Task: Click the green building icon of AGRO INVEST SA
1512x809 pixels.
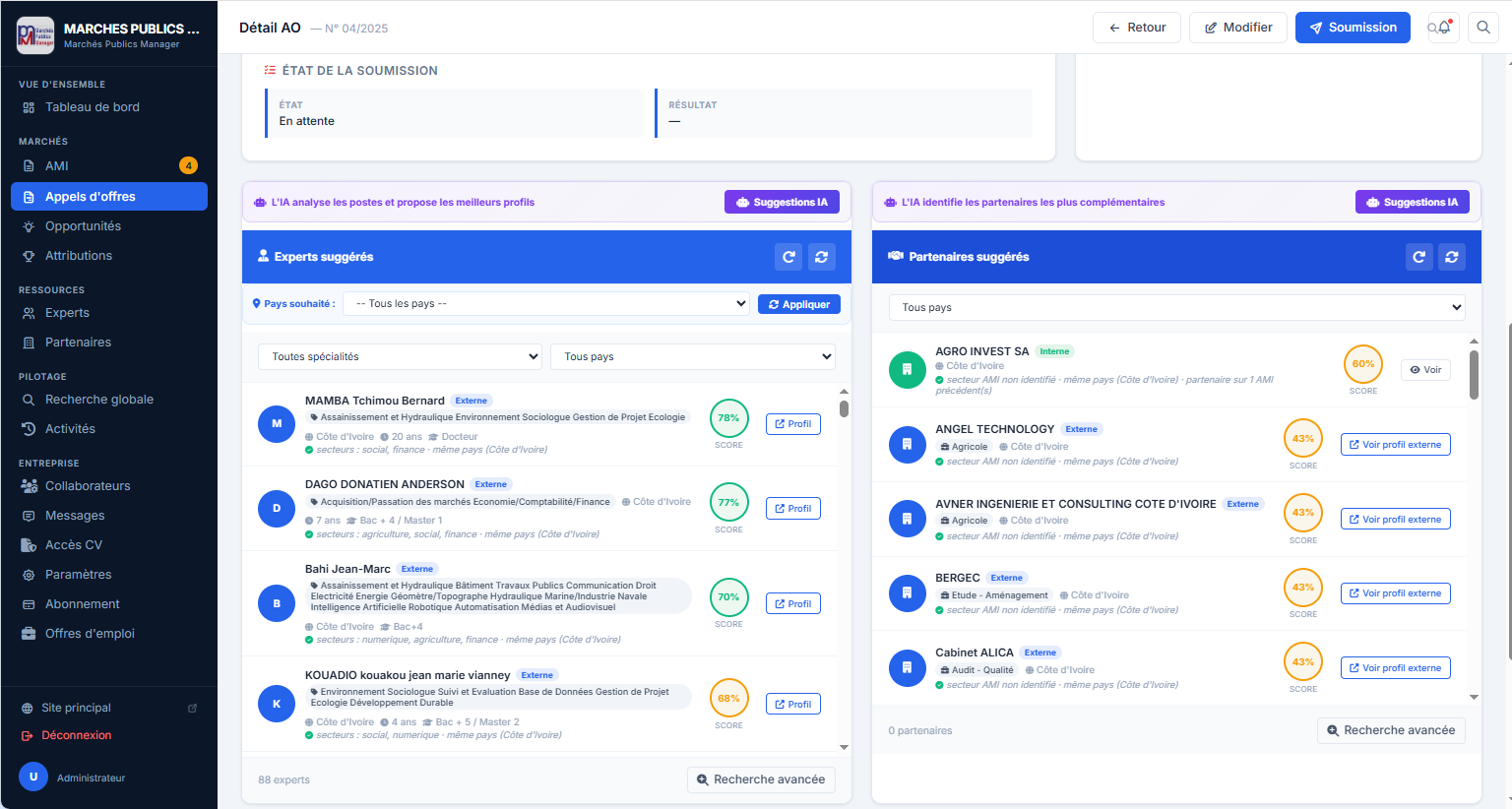Action: [908, 370]
